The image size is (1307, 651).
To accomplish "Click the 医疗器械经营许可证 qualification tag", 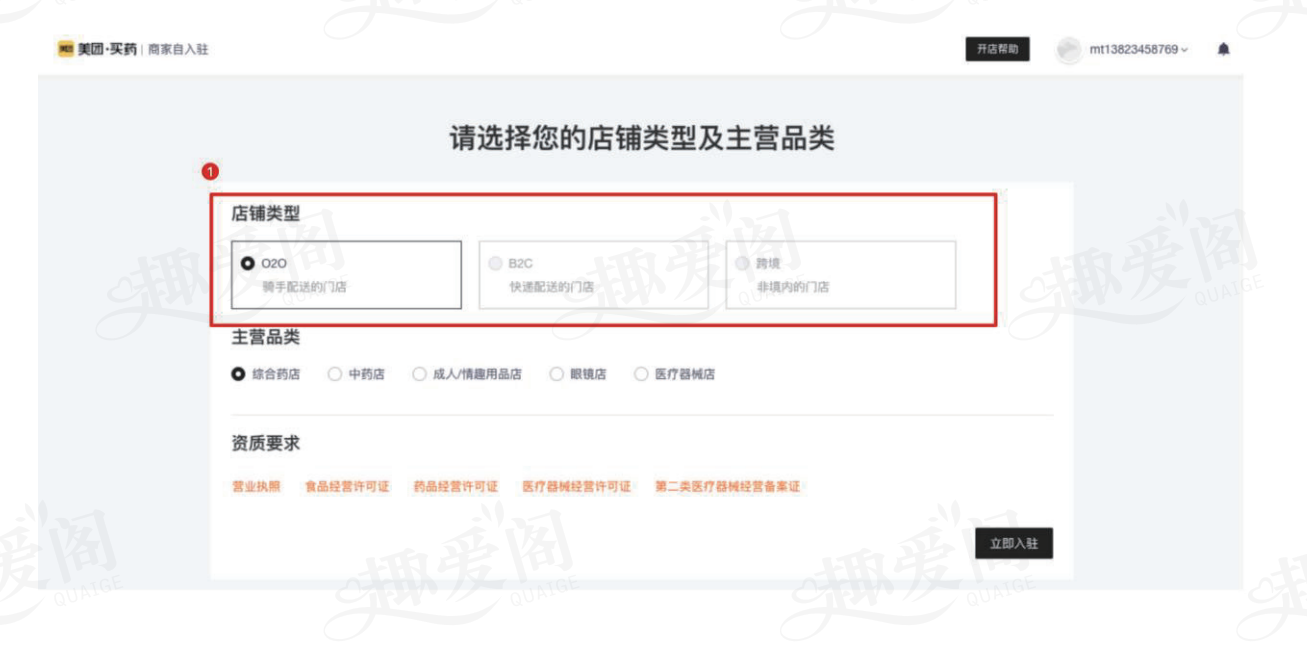I will (576, 487).
